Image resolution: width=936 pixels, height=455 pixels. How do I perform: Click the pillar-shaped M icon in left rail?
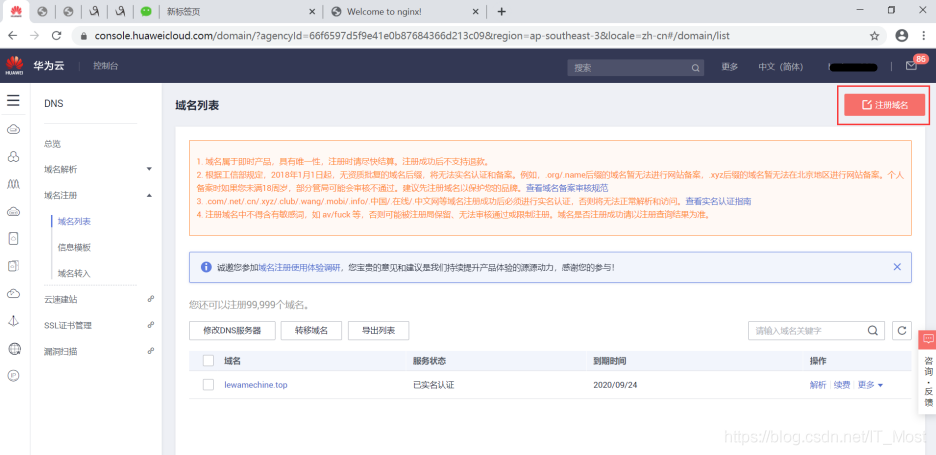tap(13, 184)
